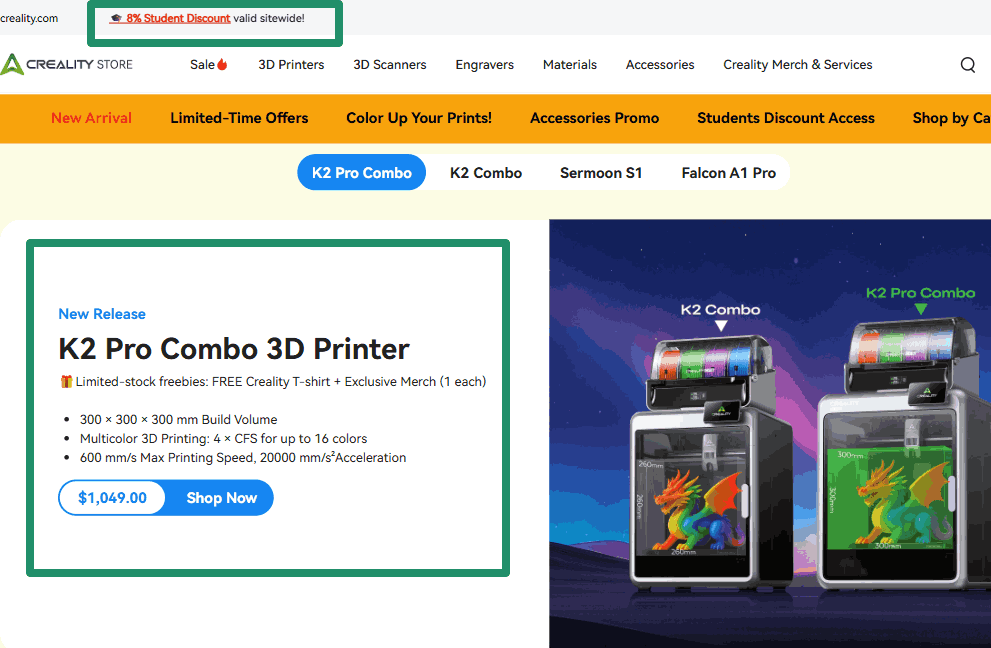Open Students Discount Access
Image resolution: width=991 pixels, height=648 pixels.
[786, 118]
